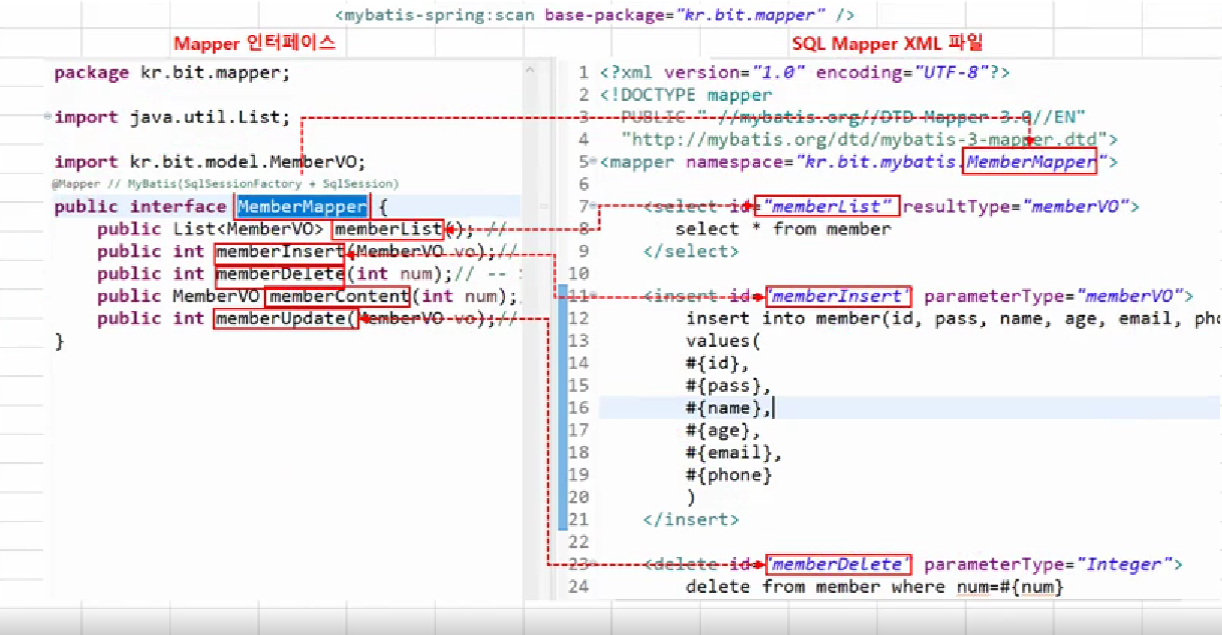Click the namespace value kr.bit.mybatis.MemberMapper

click(x=1031, y=161)
